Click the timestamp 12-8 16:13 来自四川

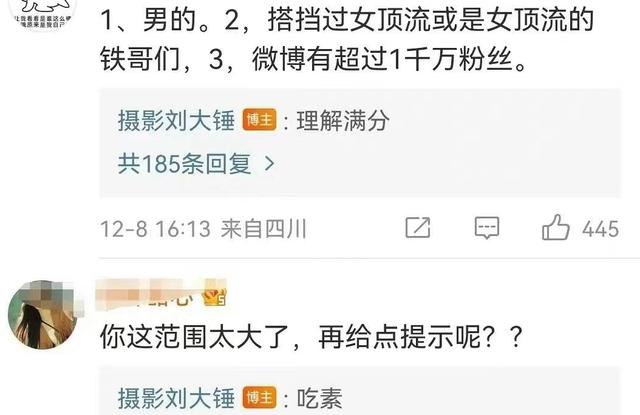[203, 229]
